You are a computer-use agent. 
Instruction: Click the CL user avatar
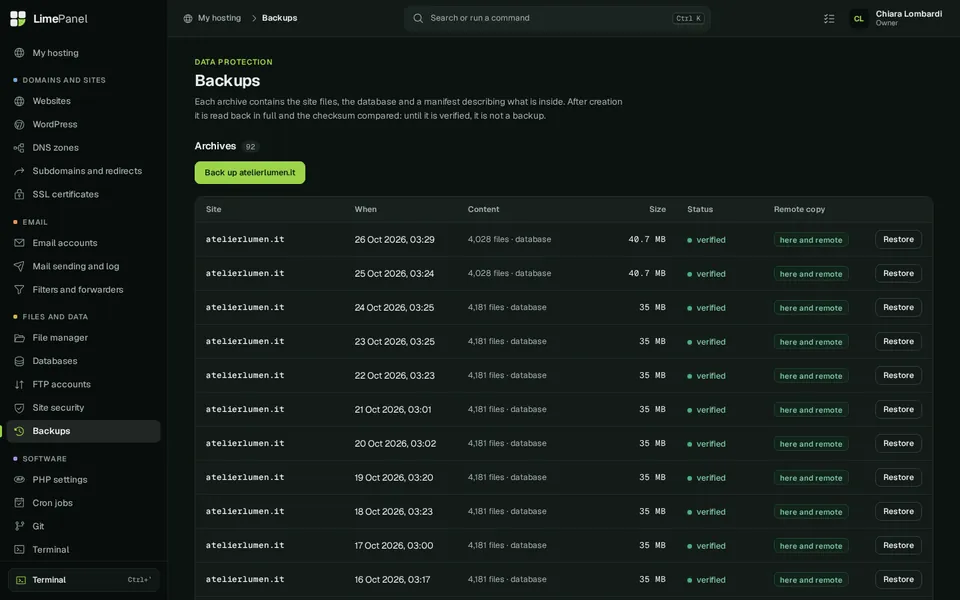tap(859, 19)
